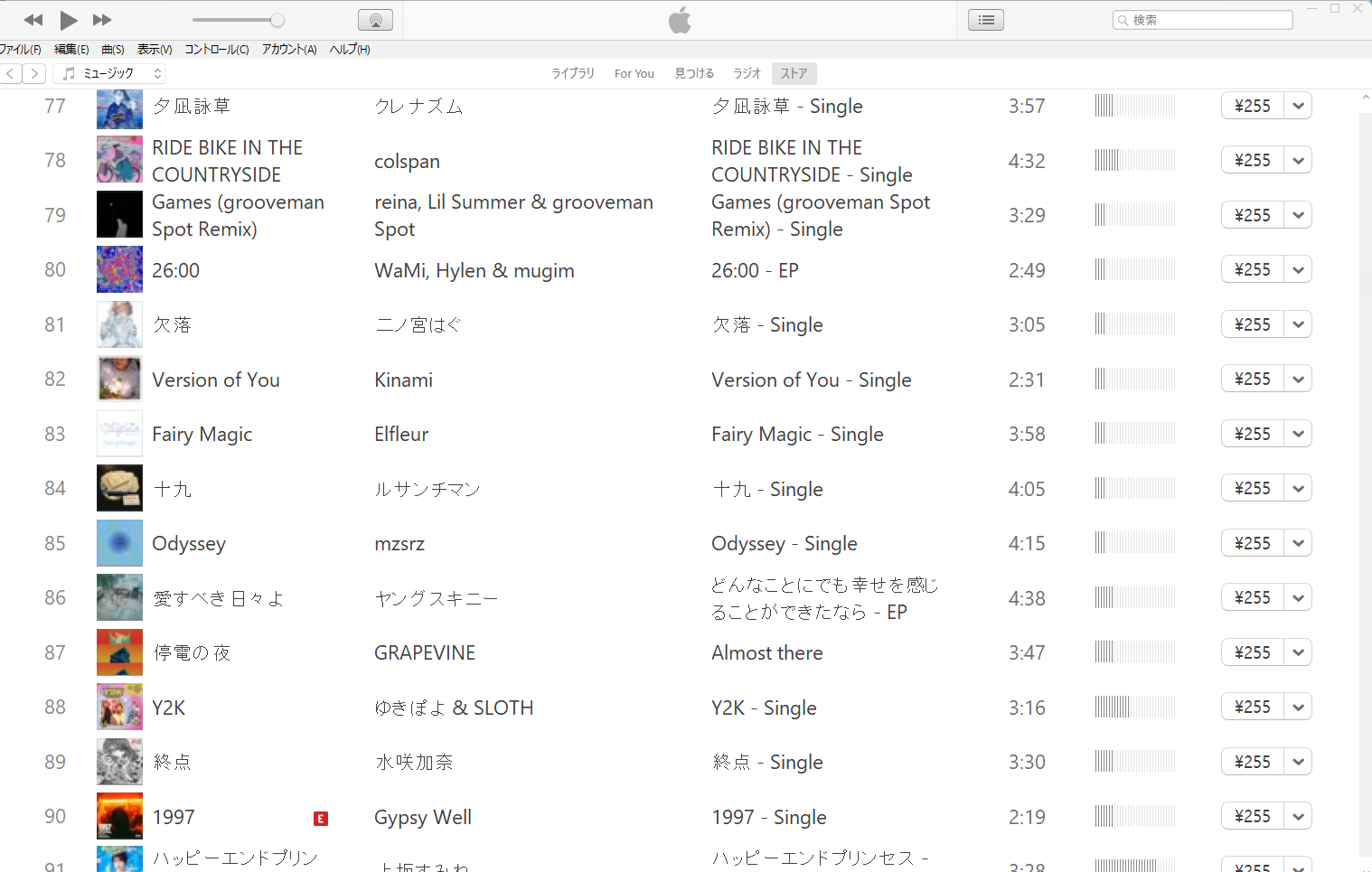Image resolution: width=1372 pixels, height=872 pixels.
Task: Expand purchase options for Y2K
Action: coord(1299,707)
